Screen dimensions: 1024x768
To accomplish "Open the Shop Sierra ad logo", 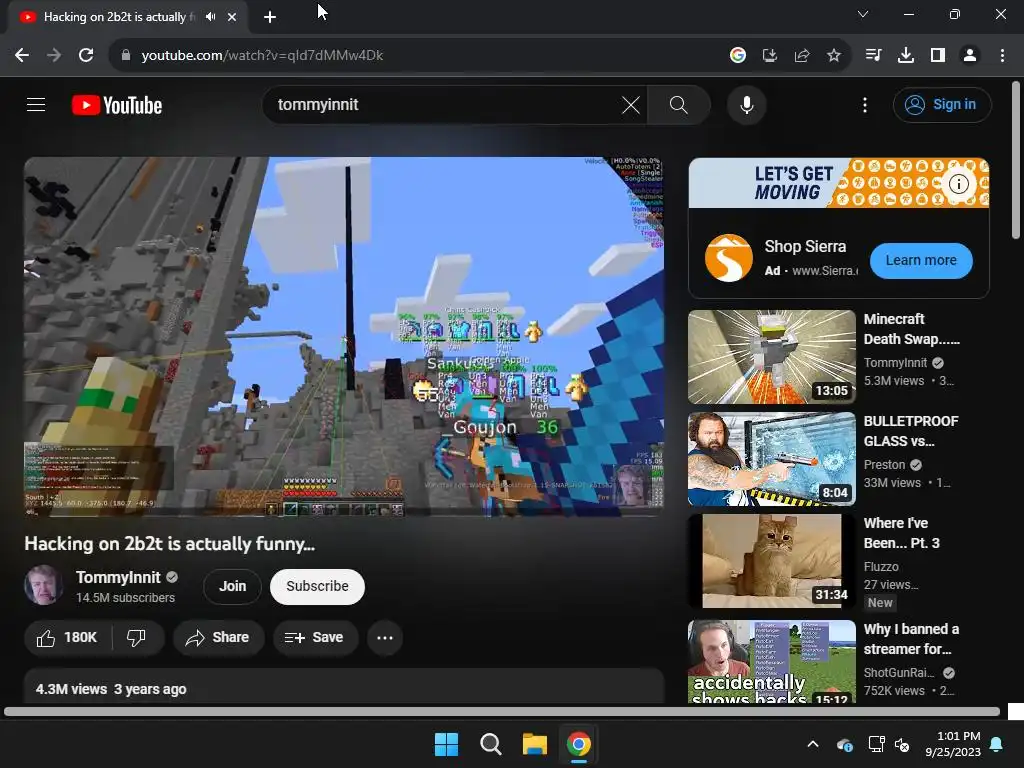I will (728, 258).
